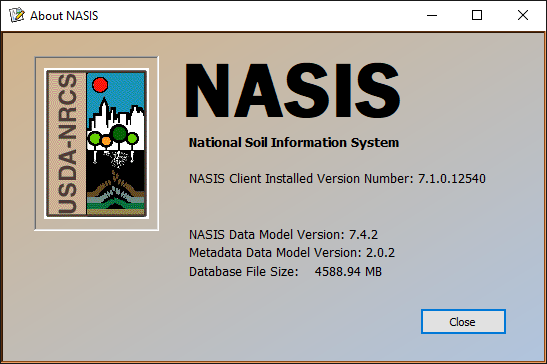Click the 'NASIS Client Installed Version Number: 7.1.0.12540' line
The width and height of the screenshot is (547, 364).
point(337,179)
